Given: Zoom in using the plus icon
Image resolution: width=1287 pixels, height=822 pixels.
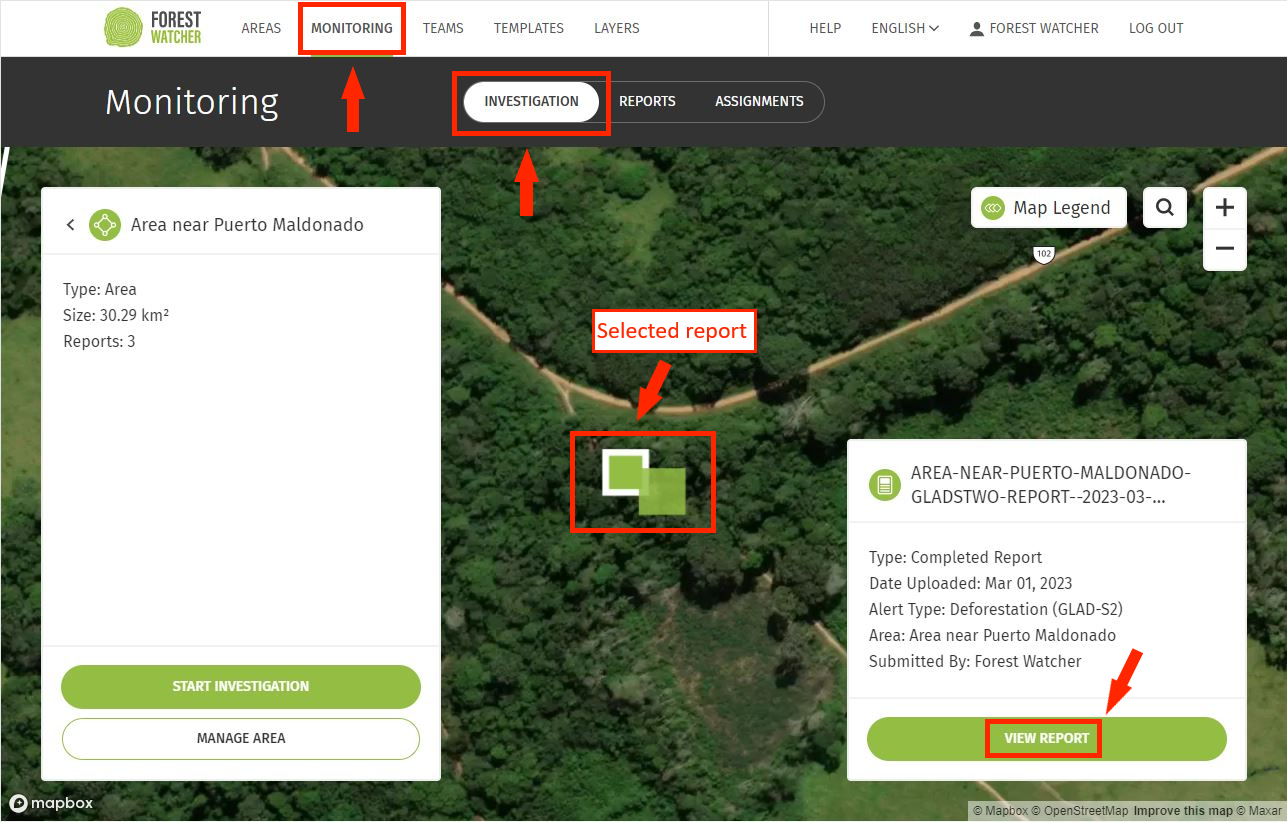Looking at the screenshot, I should pos(1224,207).
